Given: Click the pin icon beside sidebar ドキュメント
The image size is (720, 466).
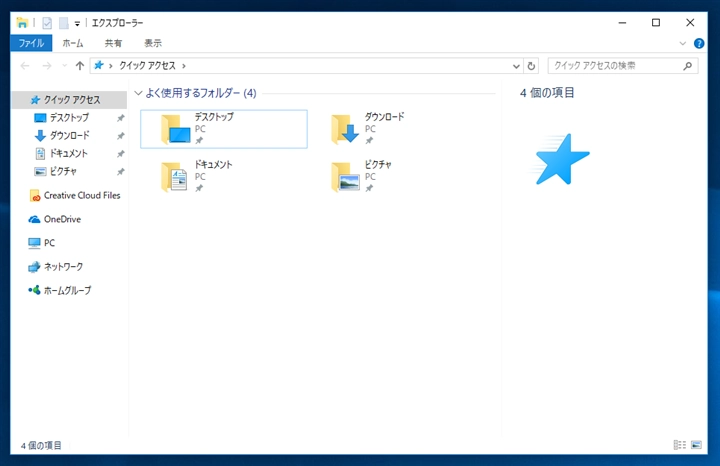Looking at the screenshot, I should click(120, 154).
